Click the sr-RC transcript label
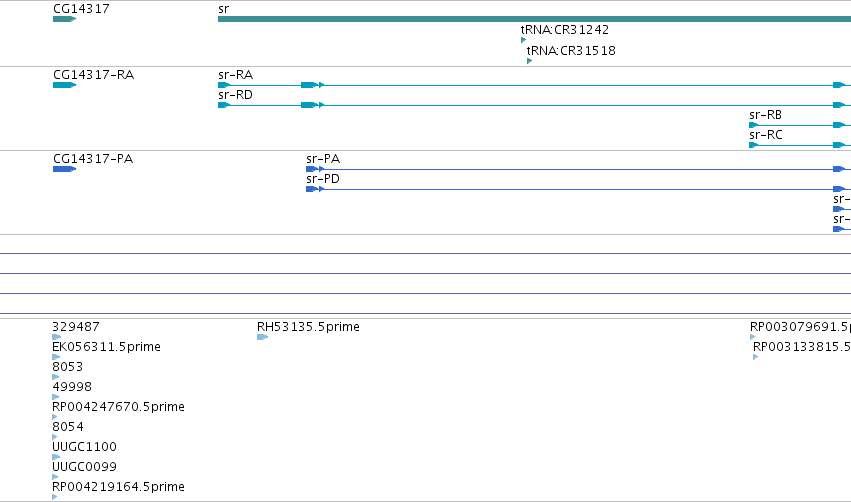The height and width of the screenshot is (502, 851). coord(766,135)
